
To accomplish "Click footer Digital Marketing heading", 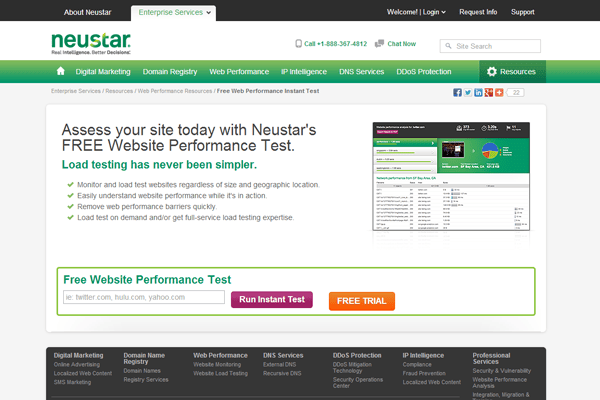I will pyautogui.click(x=78, y=355).
